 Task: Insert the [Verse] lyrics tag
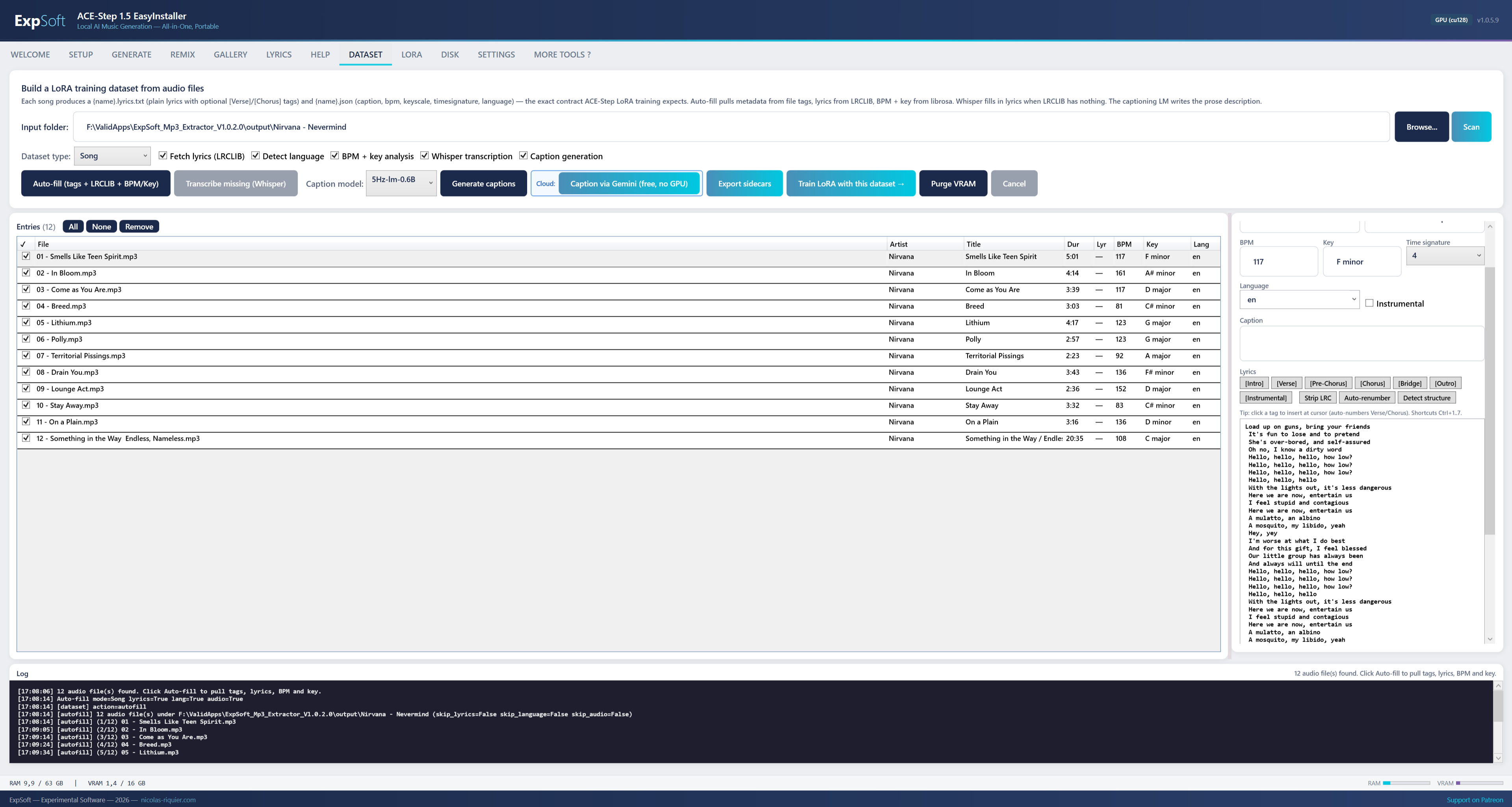tap(1287, 383)
